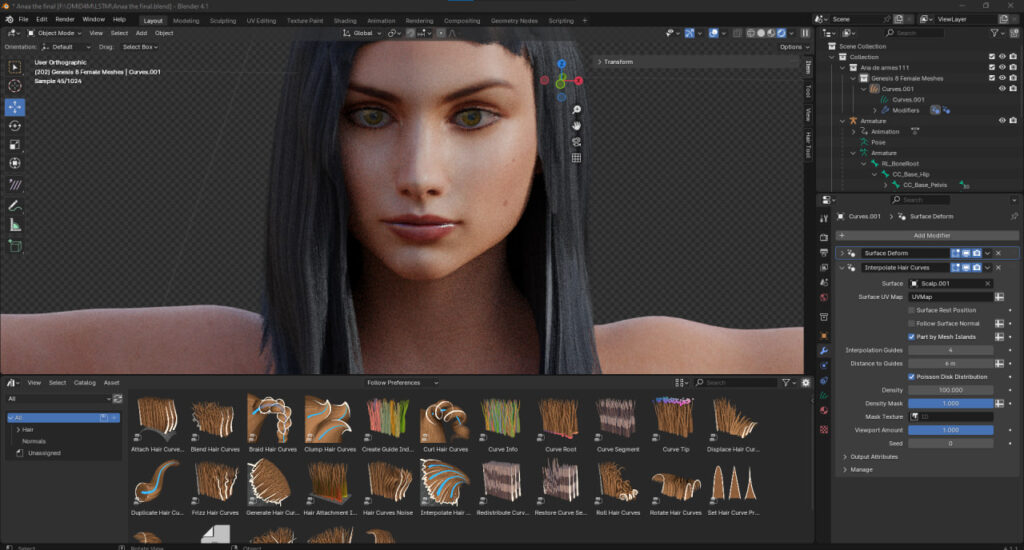The height and width of the screenshot is (550, 1024).
Task: Open the Modifiers wrench properties tab
Action: click(824, 351)
